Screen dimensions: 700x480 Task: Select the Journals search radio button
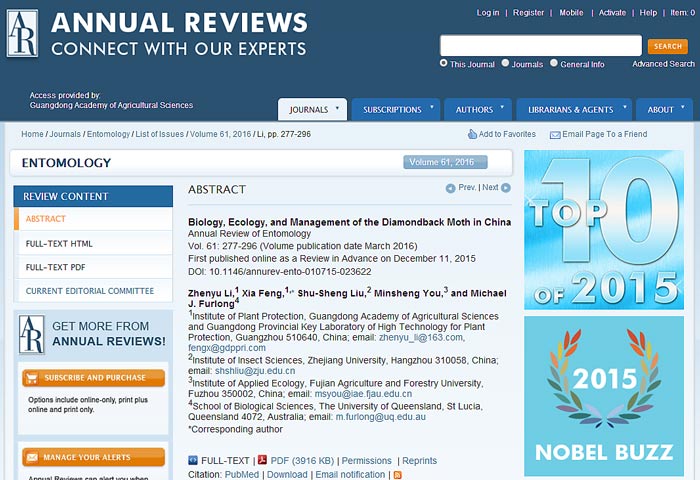[506, 64]
